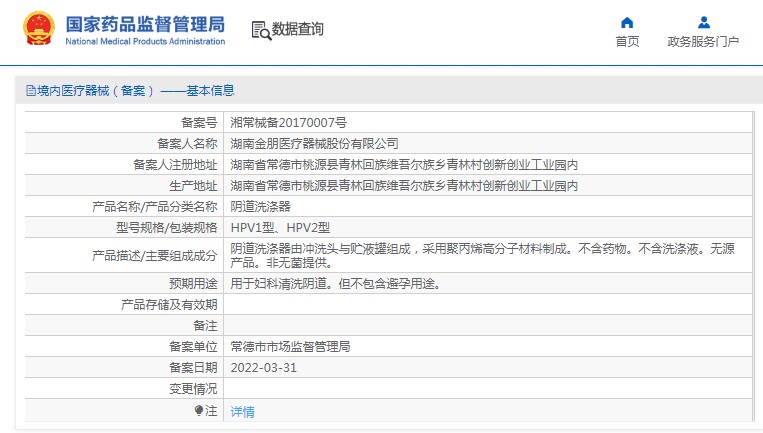Click the 备案人名称 label
This screenshot has width=763, height=433.
pyautogui.click(x=187, y=144)
